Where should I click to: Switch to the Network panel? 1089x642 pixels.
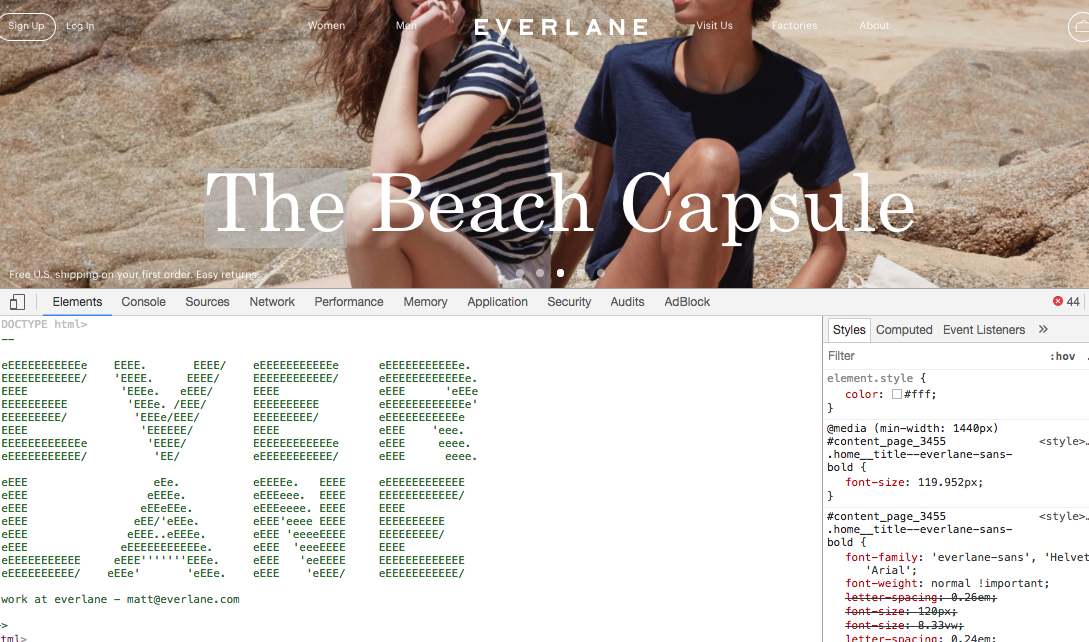(272, 301)
